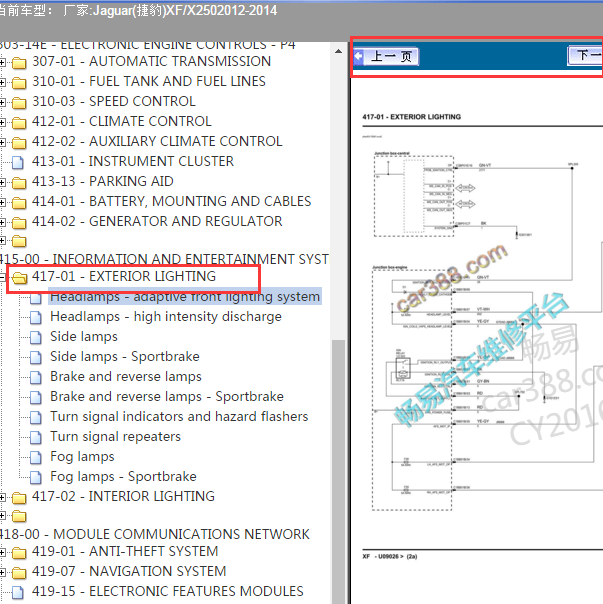This screenshot has height=604, width=603.
Task: Click folder icon for 412-02 Auxiliary Climate
Action: pyautogui.click(x=19, y=143)
